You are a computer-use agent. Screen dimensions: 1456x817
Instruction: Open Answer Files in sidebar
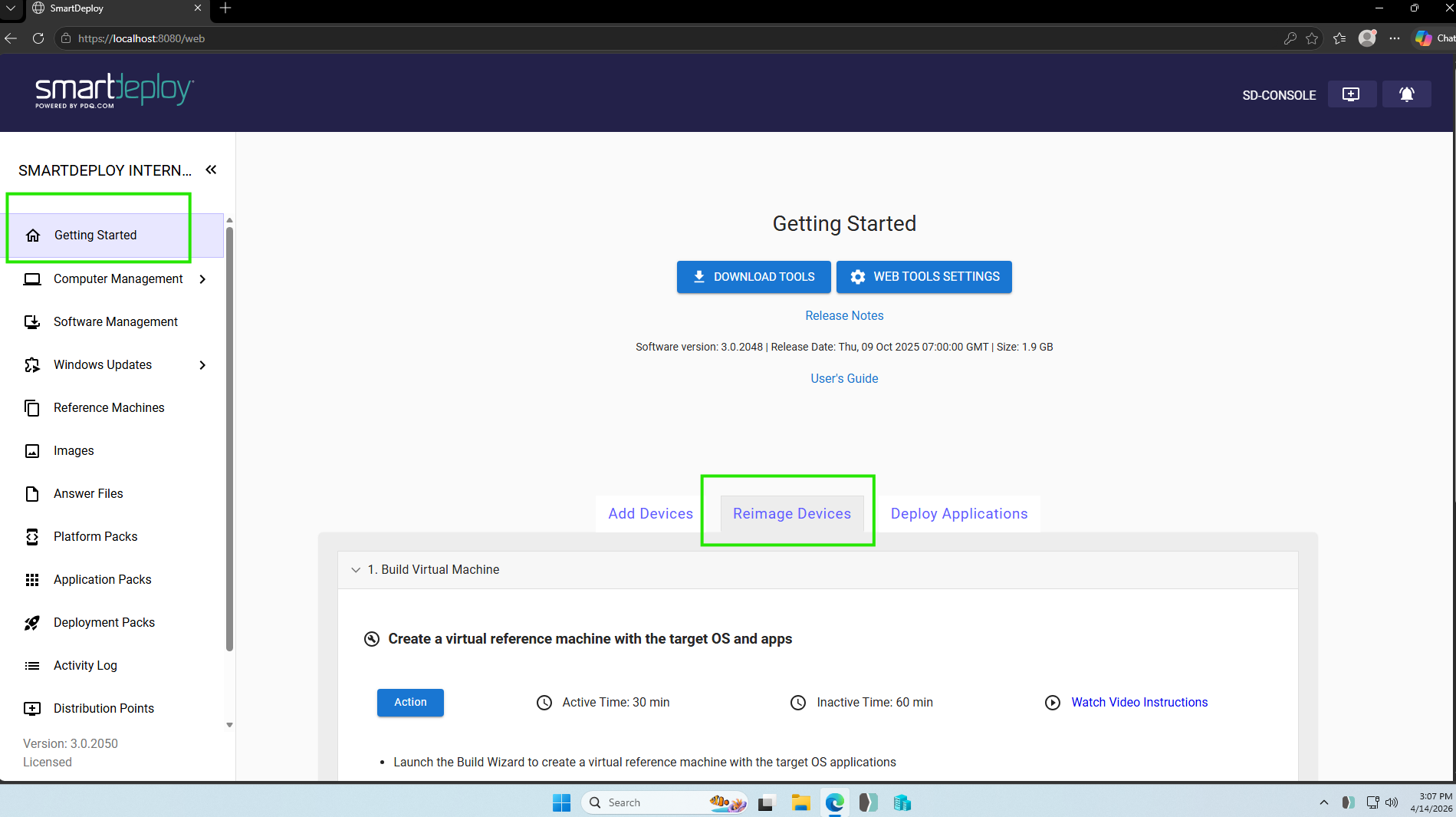tap(88, 493)
